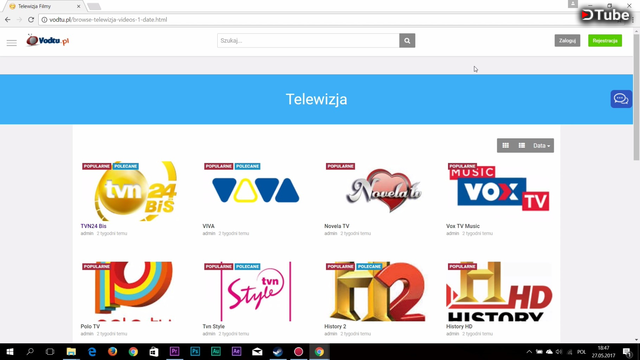Click the Vodtu.pl logo
The width and height of the screenshot is (640, 360).
[47, 40]
